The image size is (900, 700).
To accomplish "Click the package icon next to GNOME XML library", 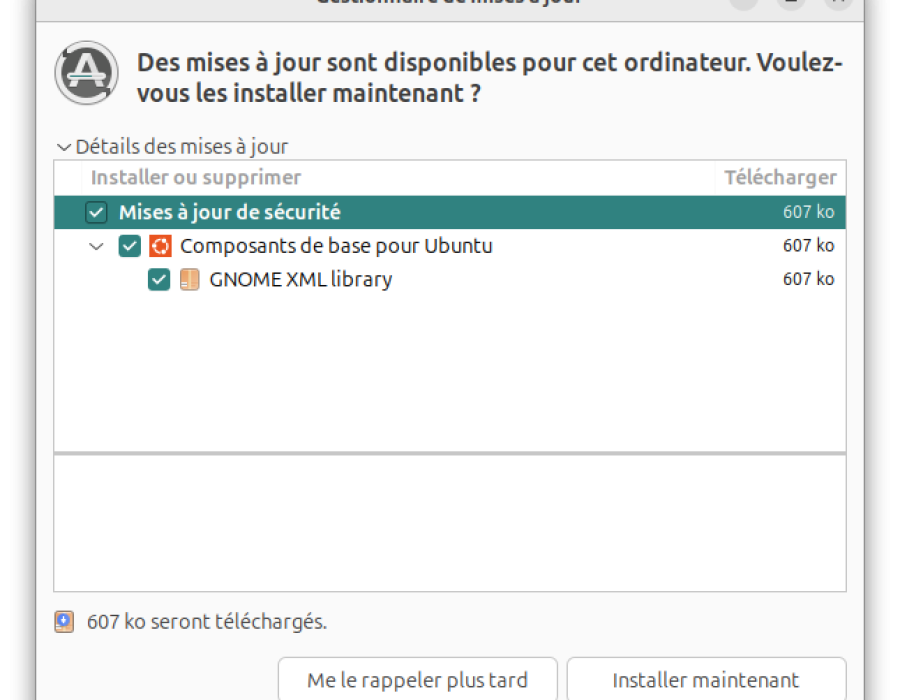I will pos(189,280).
